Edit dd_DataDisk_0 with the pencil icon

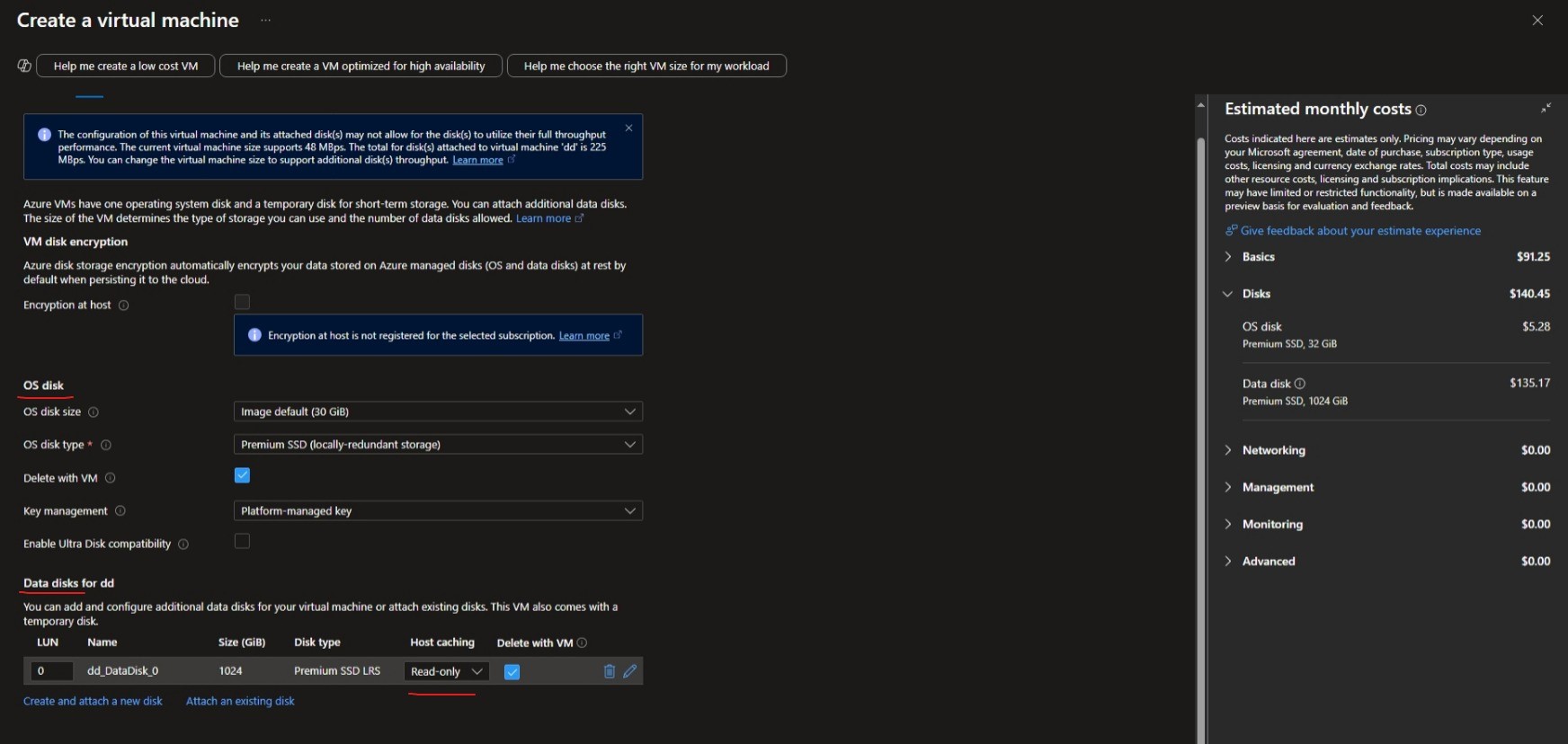630,671
